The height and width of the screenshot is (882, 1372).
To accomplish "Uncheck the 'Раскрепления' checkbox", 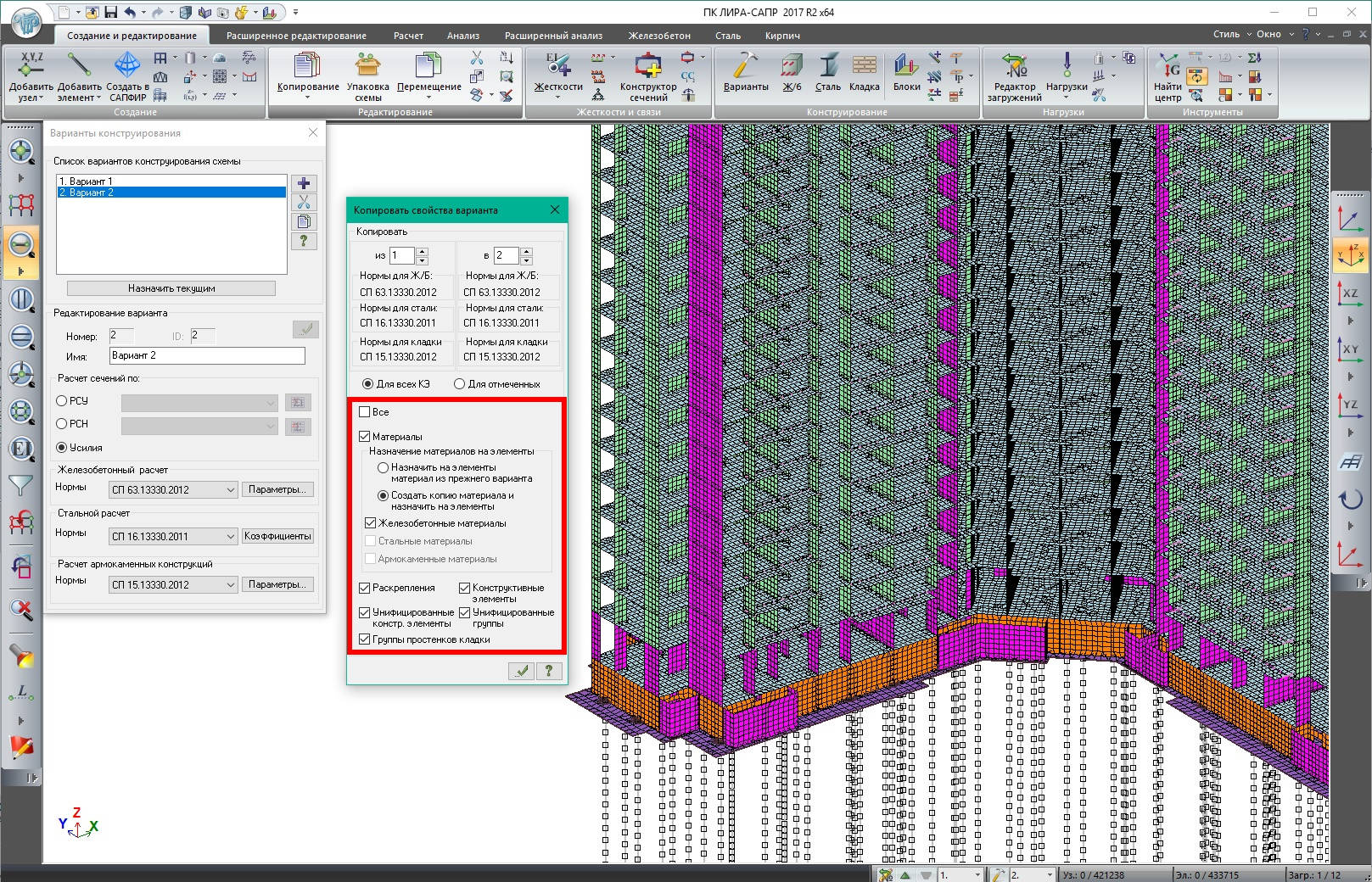I will [x=365, y=588].
